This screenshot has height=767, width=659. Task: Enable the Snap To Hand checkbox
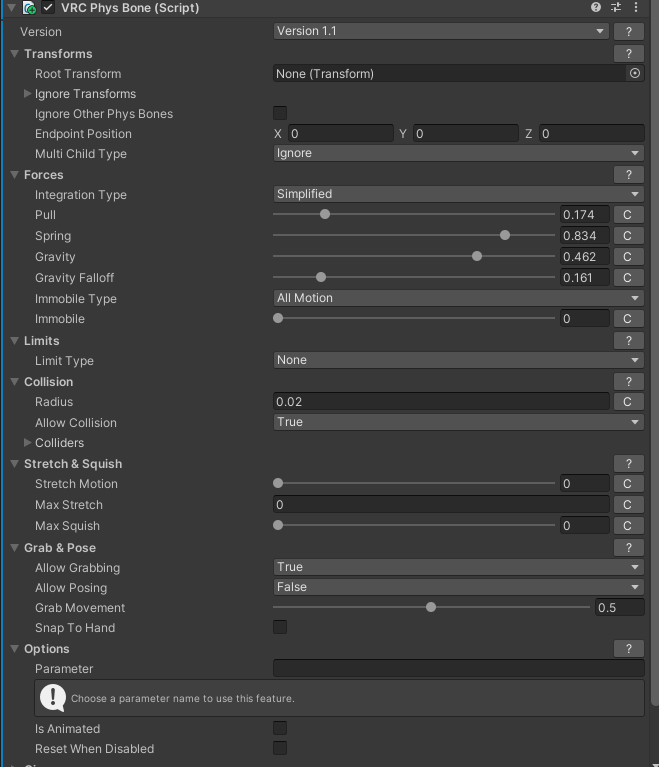(x=280, y=628)
